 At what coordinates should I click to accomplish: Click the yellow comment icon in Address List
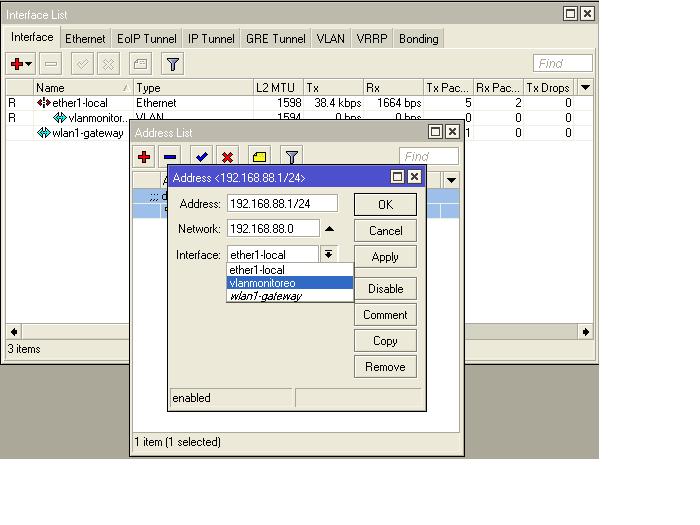(x=260, y=157)
